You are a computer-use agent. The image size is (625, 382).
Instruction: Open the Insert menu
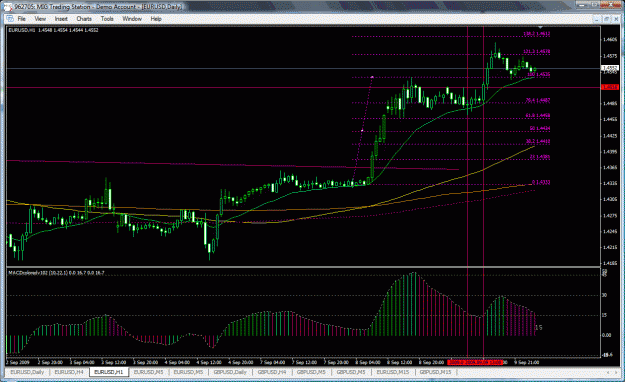click(x=61, y=19)
